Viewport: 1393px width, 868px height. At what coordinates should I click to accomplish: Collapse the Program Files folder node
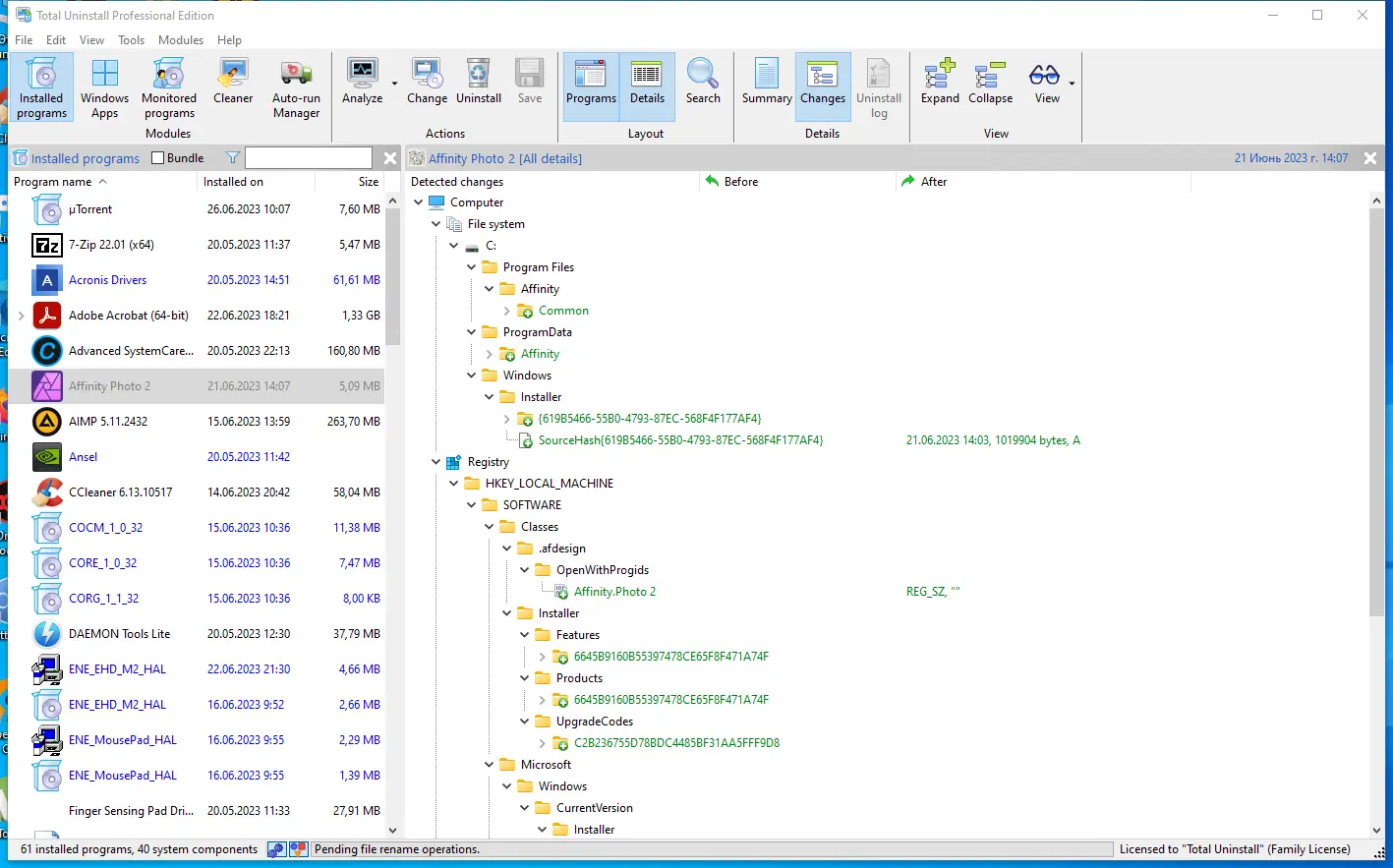(471, 267)
